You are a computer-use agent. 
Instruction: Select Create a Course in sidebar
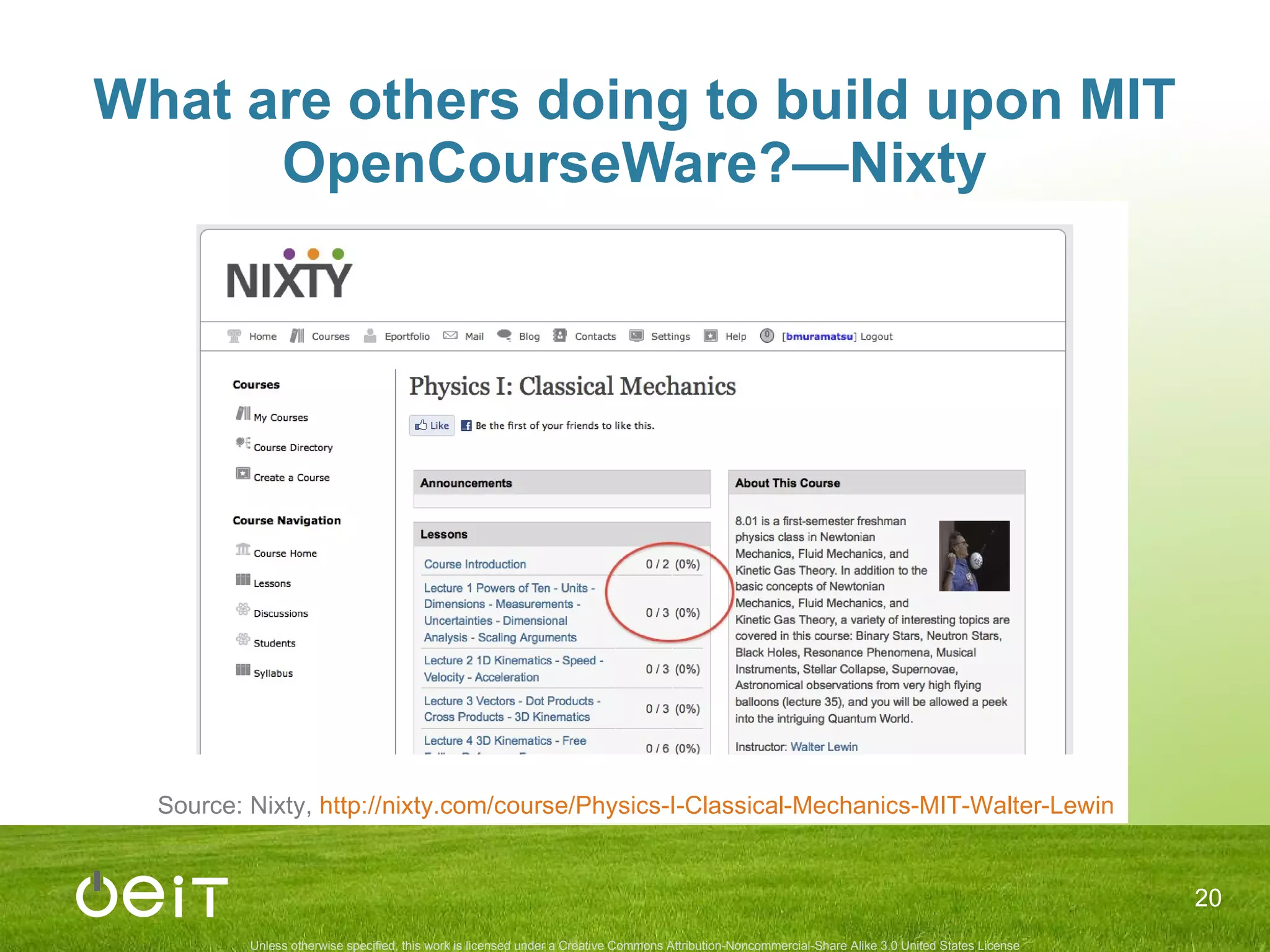click(291, 477)
